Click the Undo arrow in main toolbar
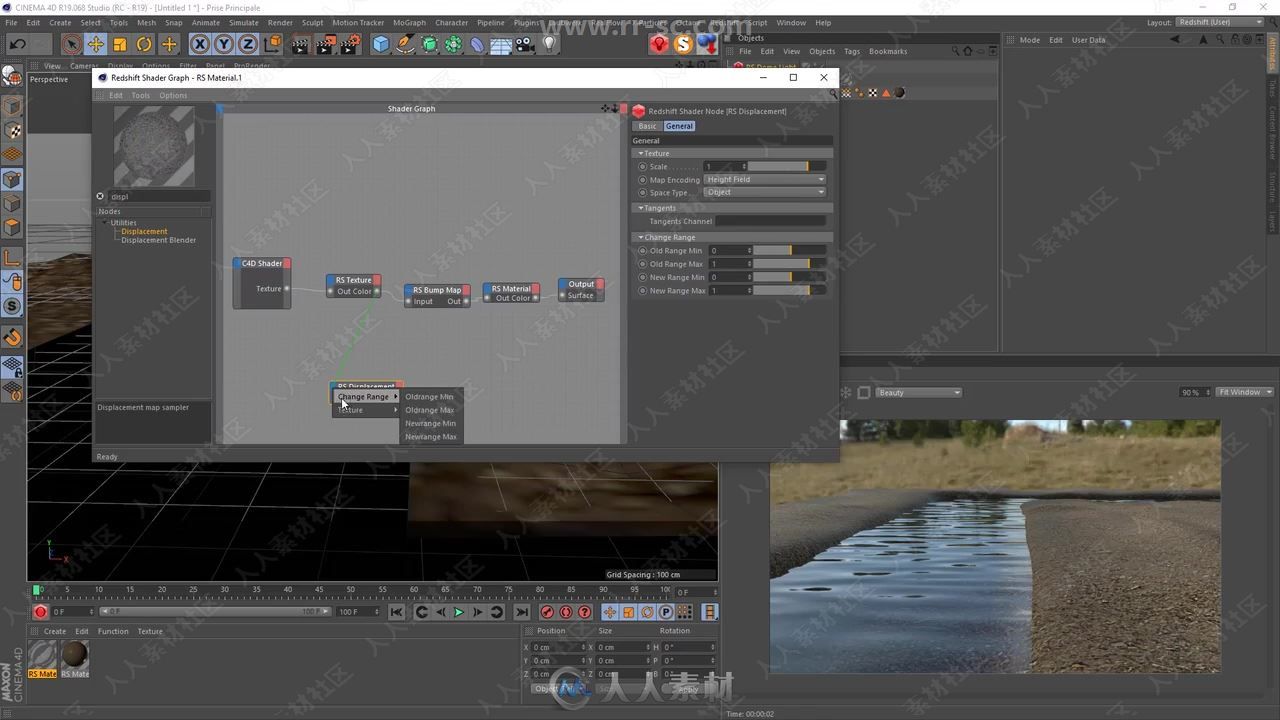Viewport: 1280px width, 720px height. (18, 44)
